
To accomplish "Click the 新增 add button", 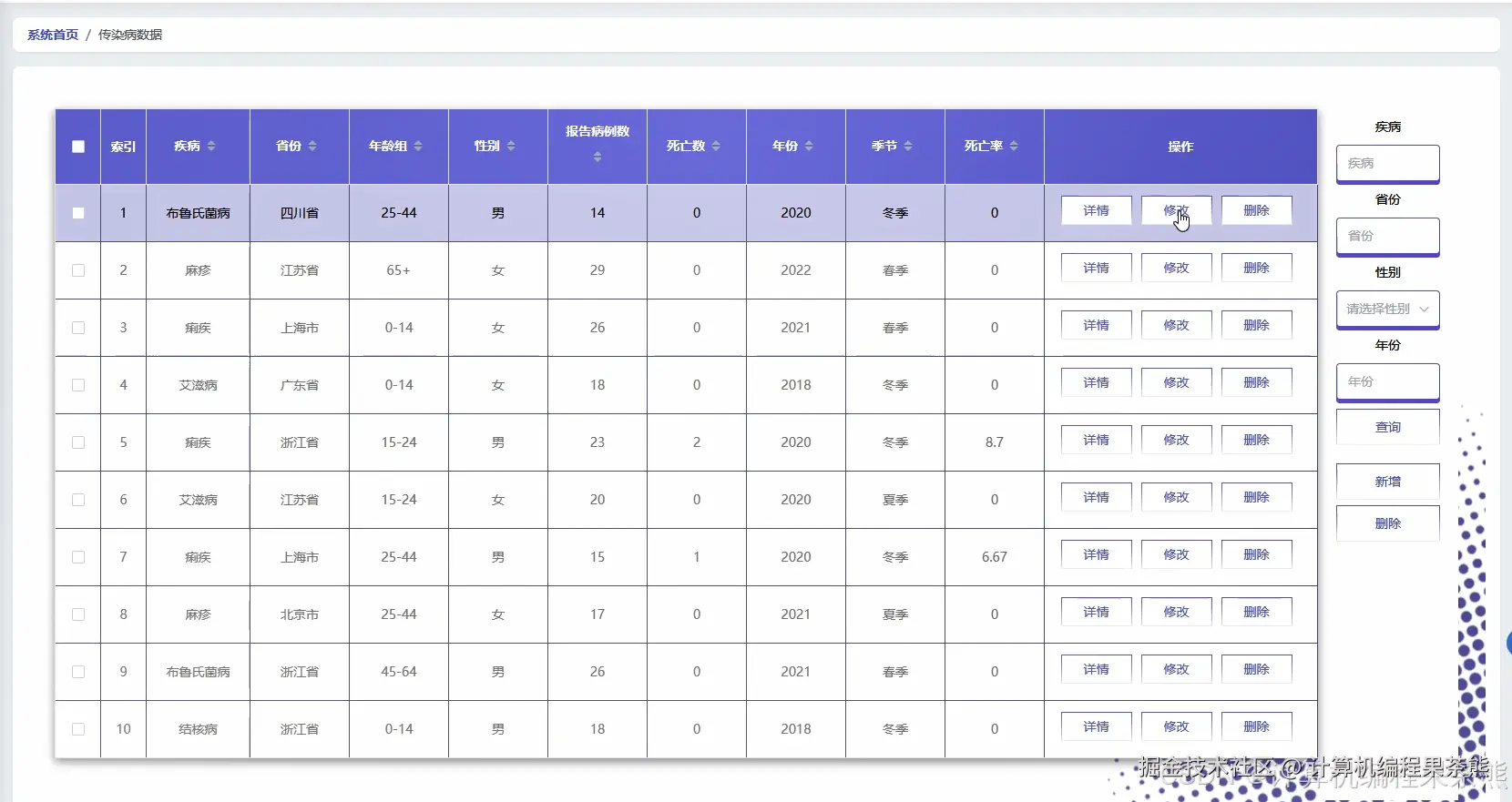I will (1387, 482).
